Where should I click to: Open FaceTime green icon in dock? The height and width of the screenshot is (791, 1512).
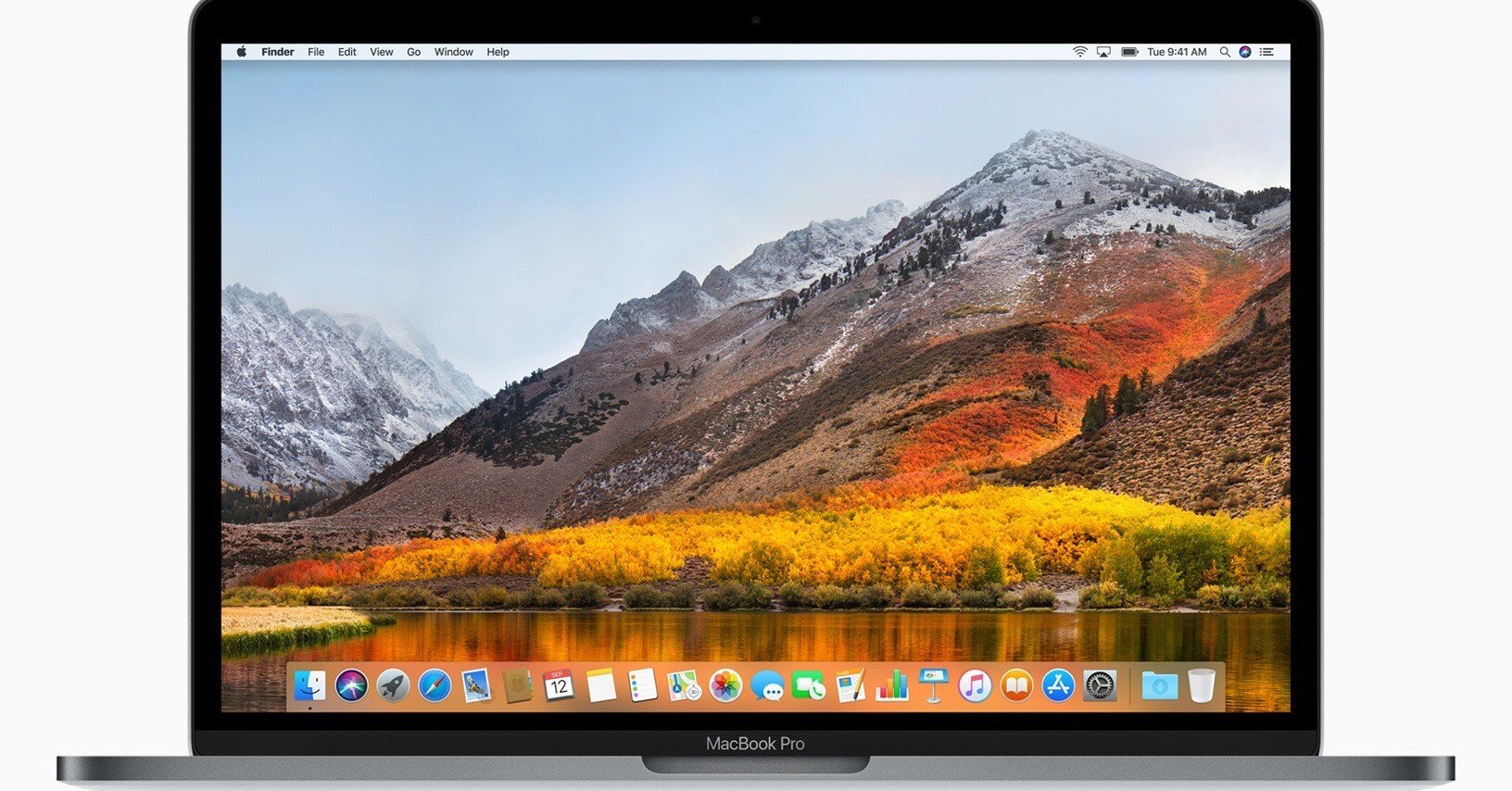809,685
